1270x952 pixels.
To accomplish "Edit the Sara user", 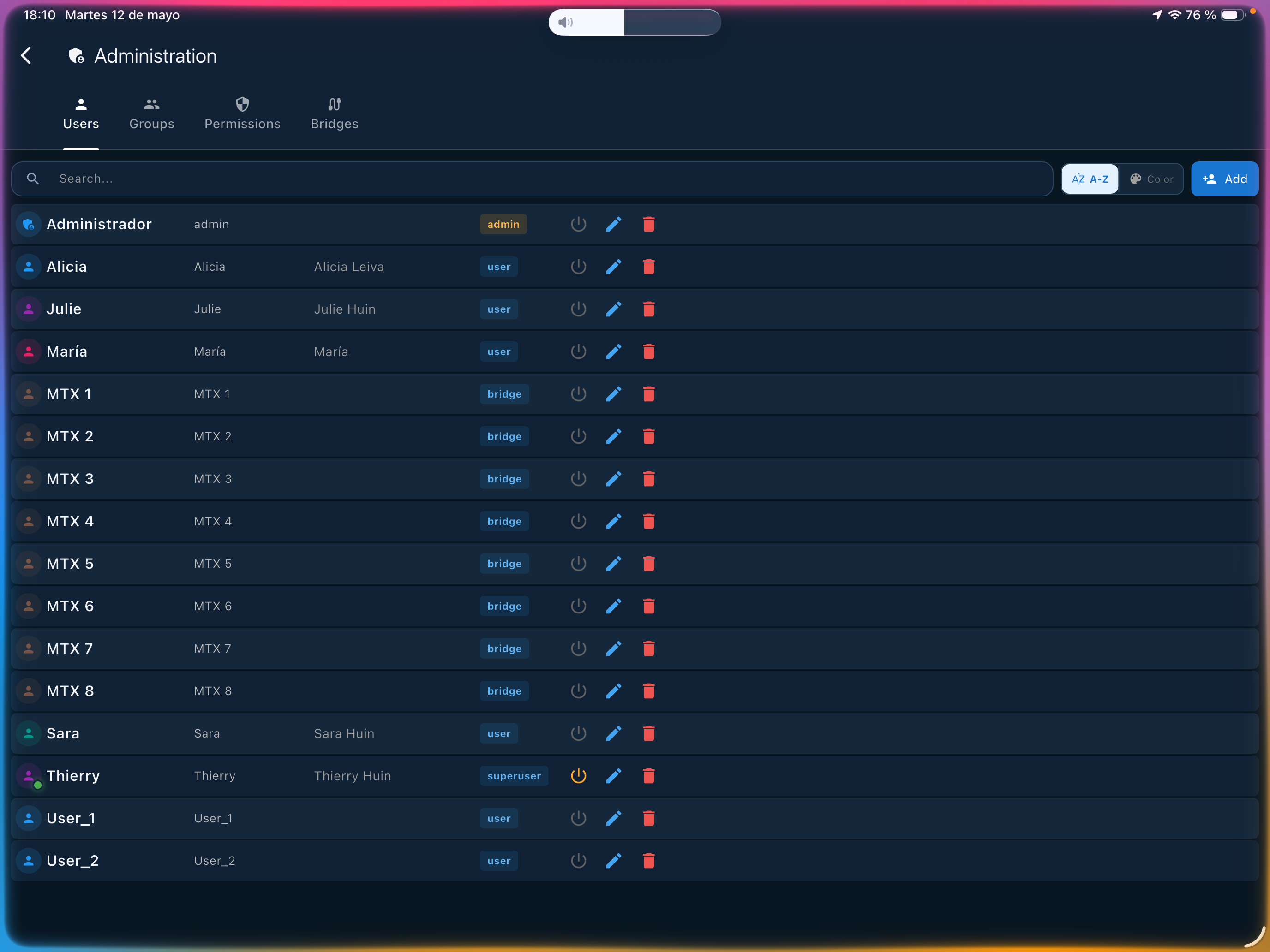I will [x=614, y=734].
